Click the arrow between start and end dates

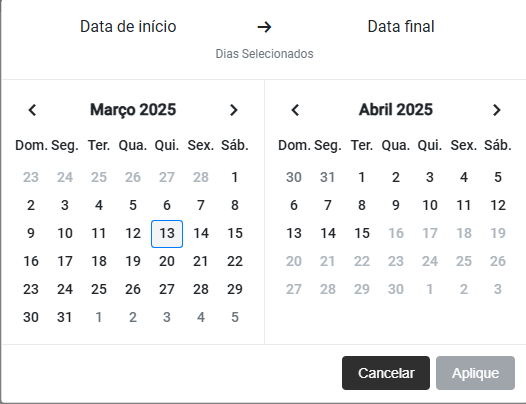point(264,27)
